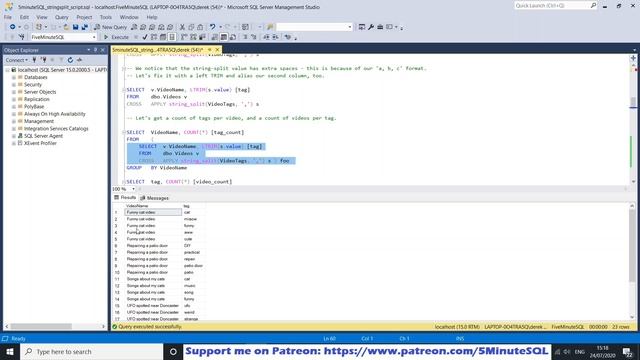Click the Decrease indent icon
640x360 pixels.
(266, 37)
